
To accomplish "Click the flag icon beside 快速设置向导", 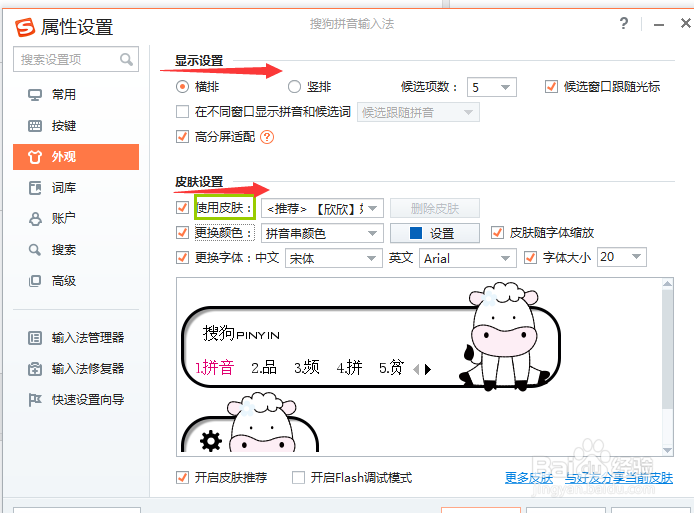I will (35, 400).
